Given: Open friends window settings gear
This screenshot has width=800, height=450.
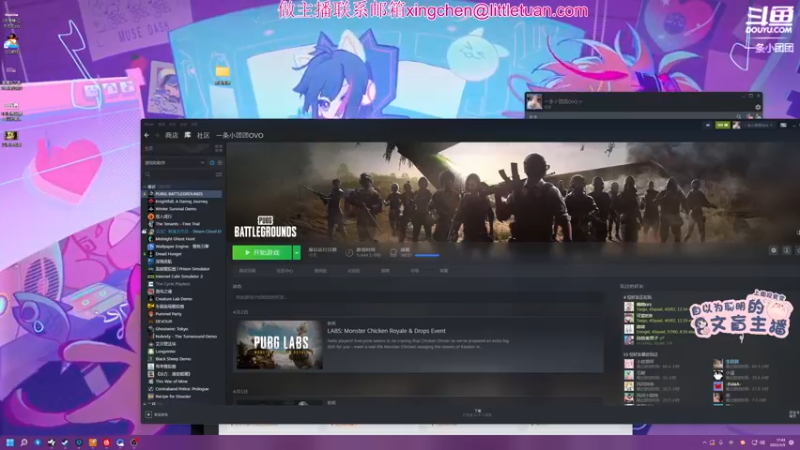Looking at the screenshot, I should [758, 107].
